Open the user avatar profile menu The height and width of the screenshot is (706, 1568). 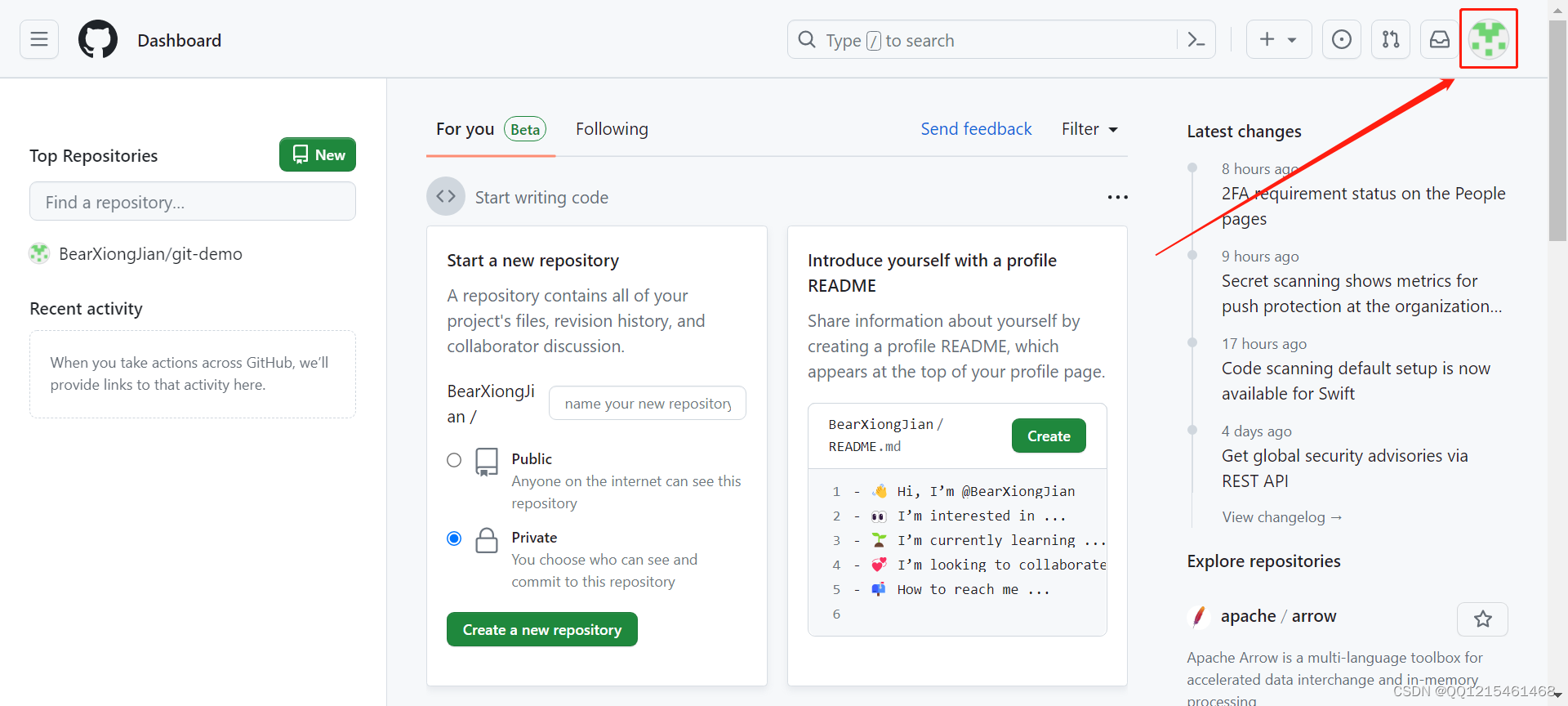[x=1489, y=39]
